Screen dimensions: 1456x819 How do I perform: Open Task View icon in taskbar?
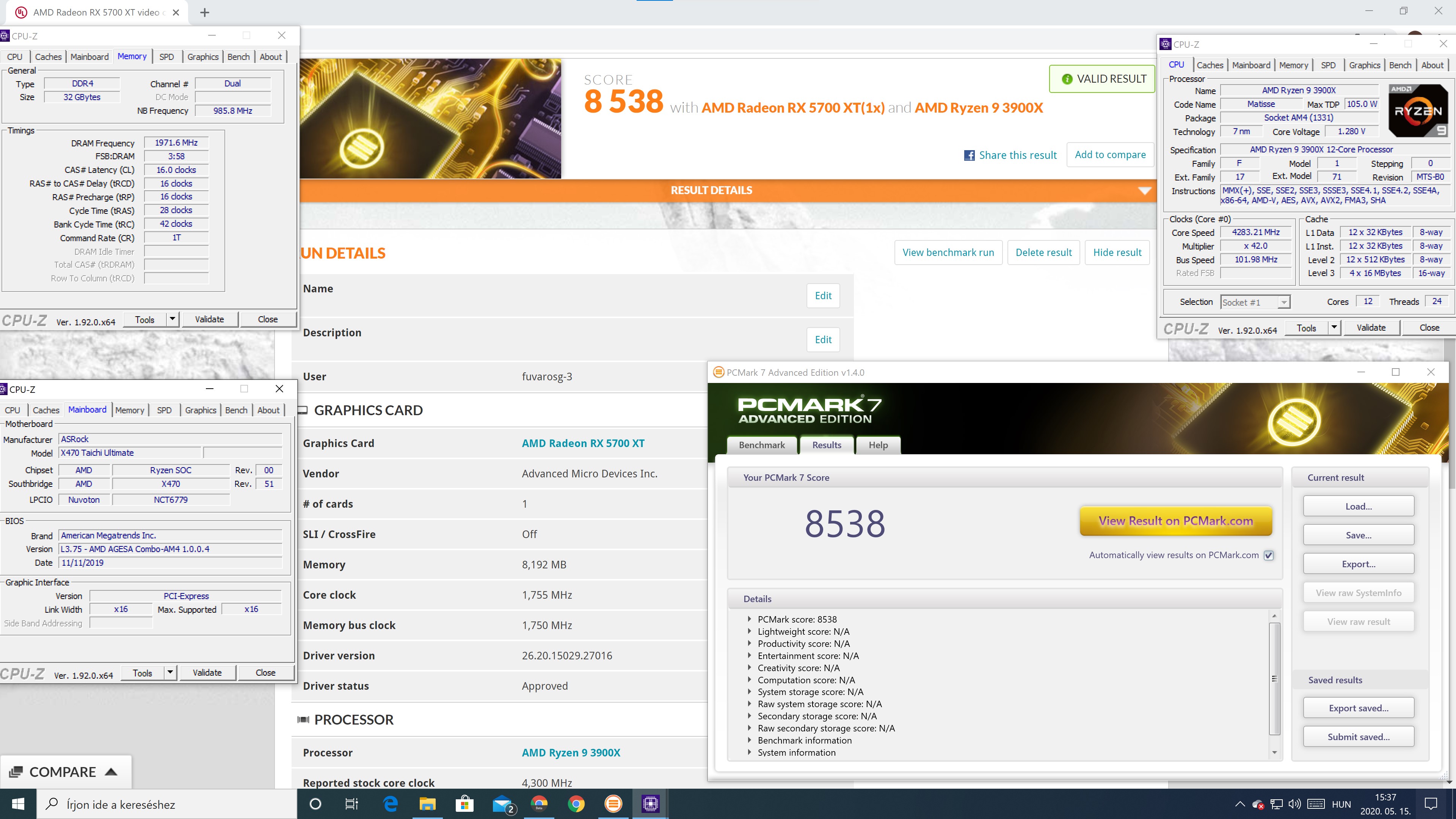[351, 804]
